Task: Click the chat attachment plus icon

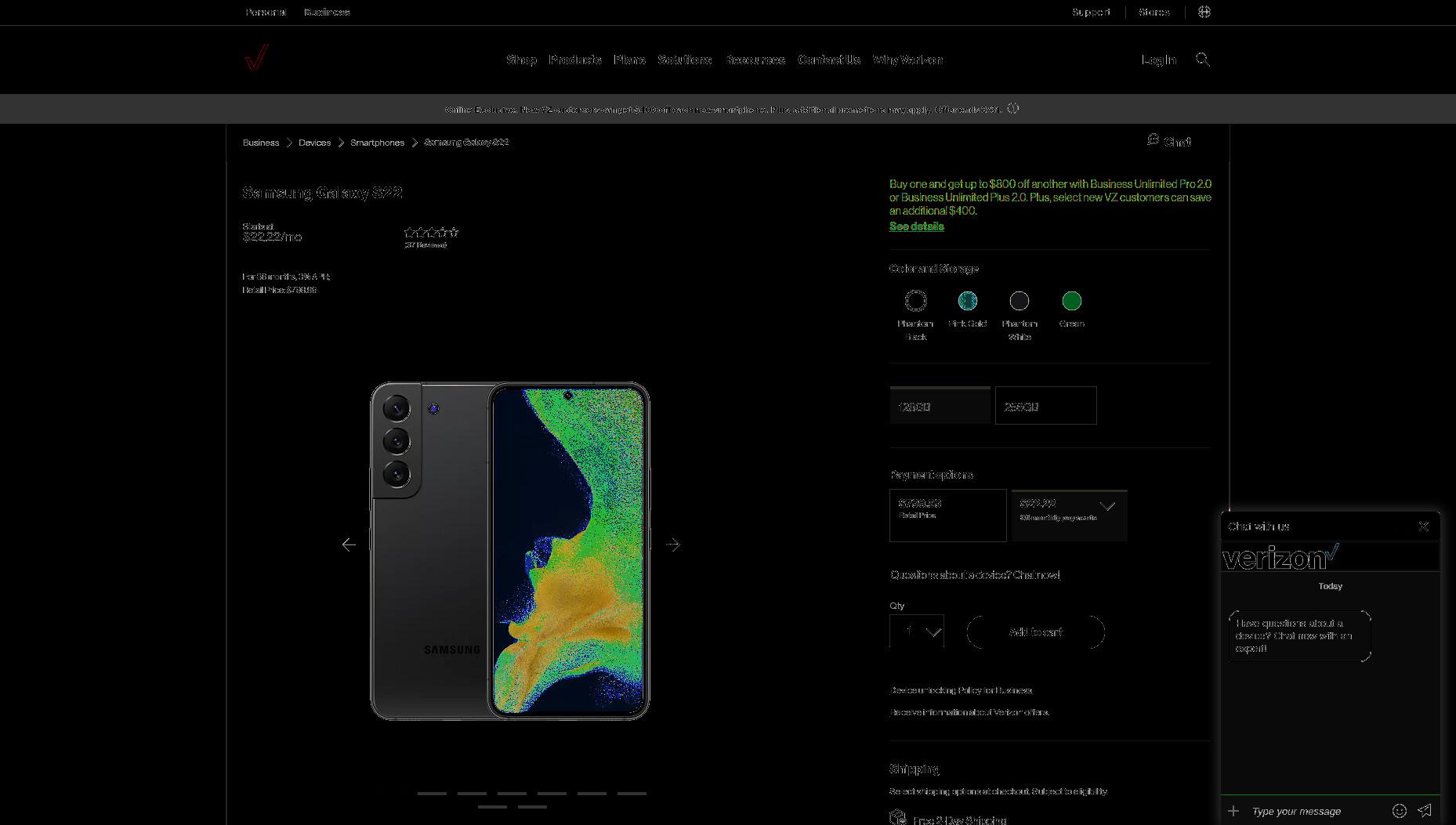Action: click(1233, 811)
